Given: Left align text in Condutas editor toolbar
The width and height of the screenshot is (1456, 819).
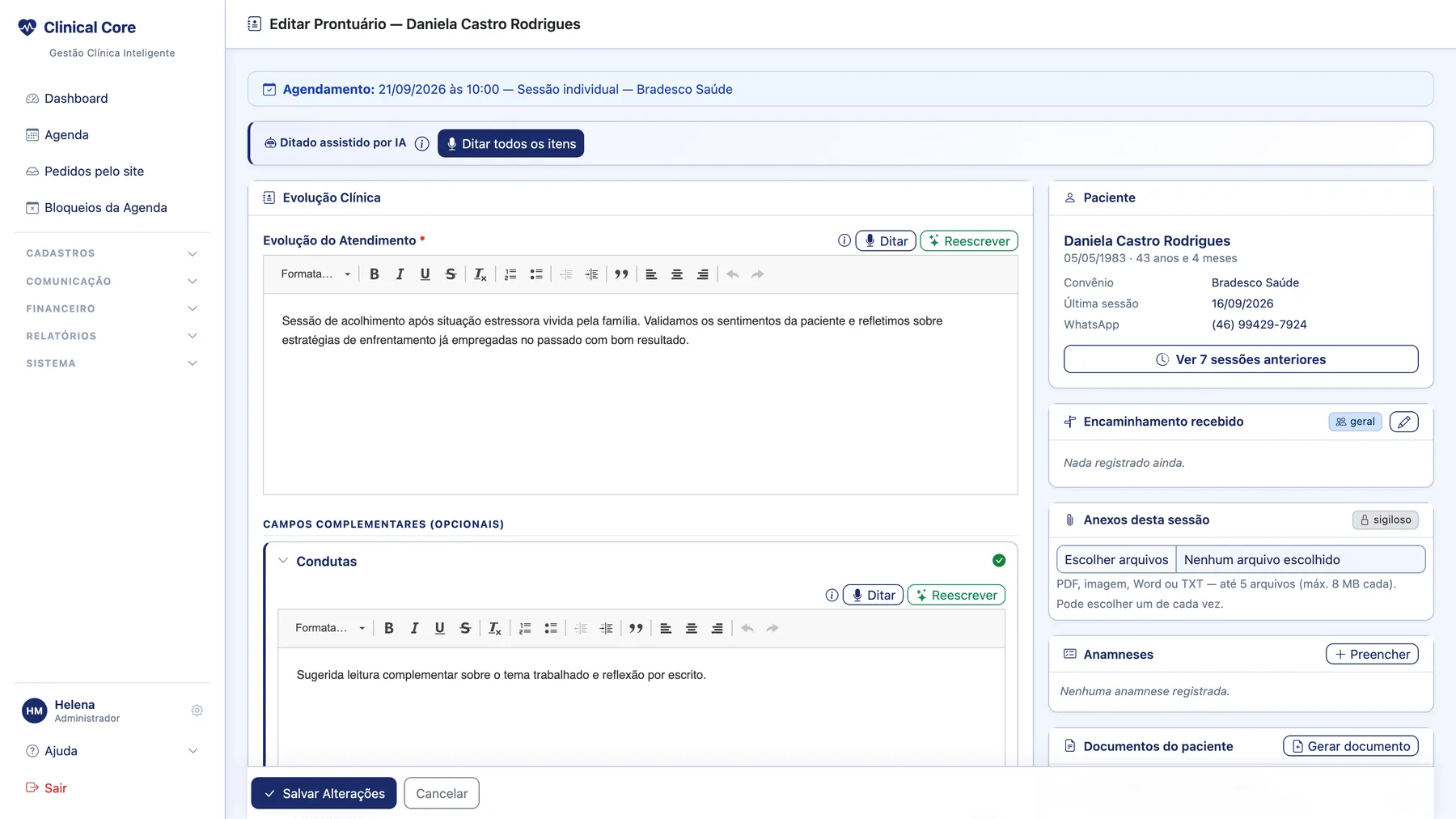Looking at the screenshot, I should tap(666, 628).
